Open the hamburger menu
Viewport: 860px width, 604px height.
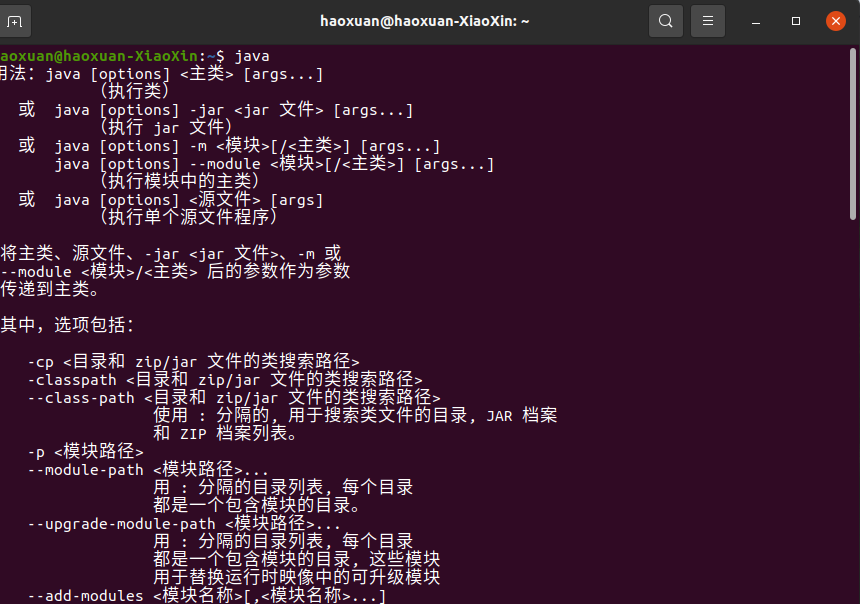(x=708, y=20)
